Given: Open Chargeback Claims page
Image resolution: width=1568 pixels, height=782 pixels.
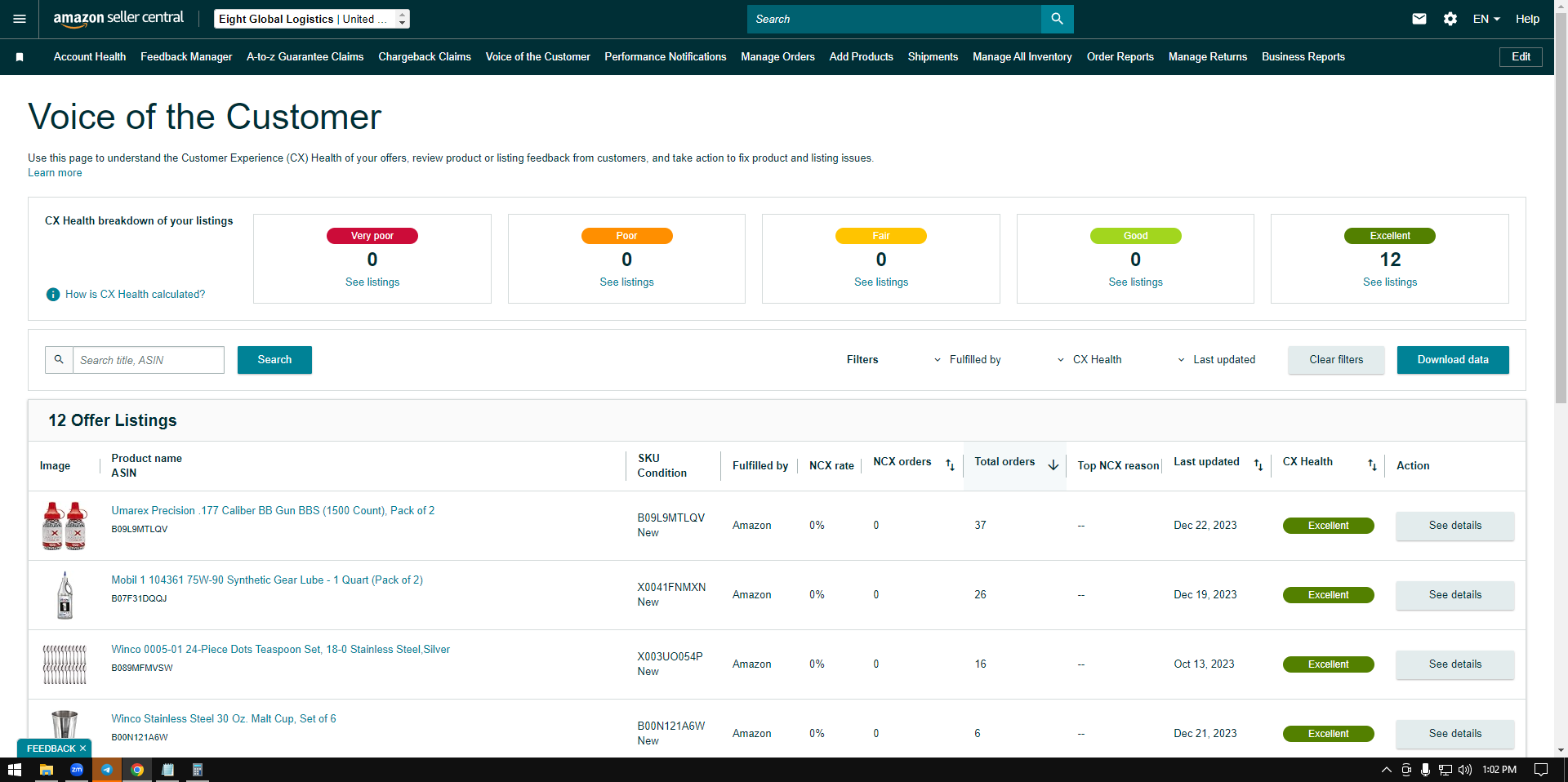Looking at the screenshot, I should [425, 57].
